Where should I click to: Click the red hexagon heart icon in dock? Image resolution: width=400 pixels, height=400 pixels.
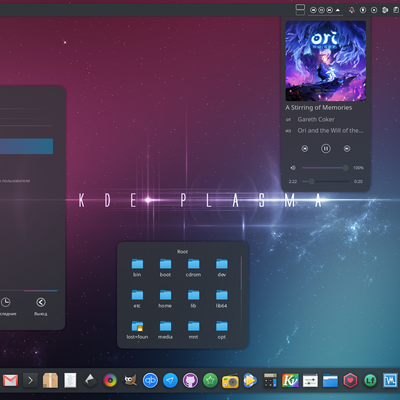pos(350,380)
